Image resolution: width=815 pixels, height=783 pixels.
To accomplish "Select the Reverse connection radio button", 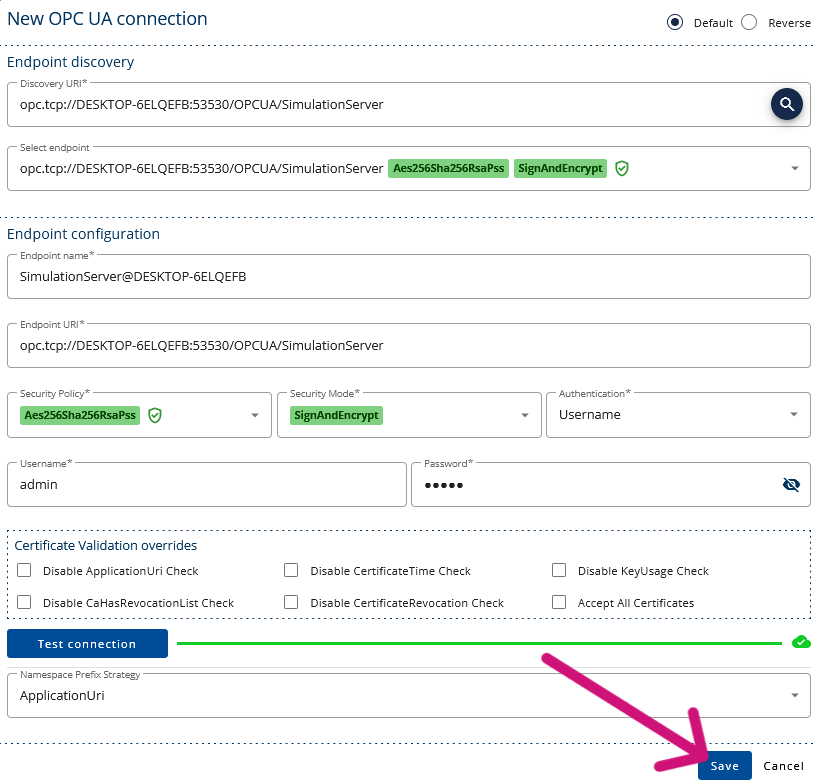I will pyautogui.click(x=749, y=22).
